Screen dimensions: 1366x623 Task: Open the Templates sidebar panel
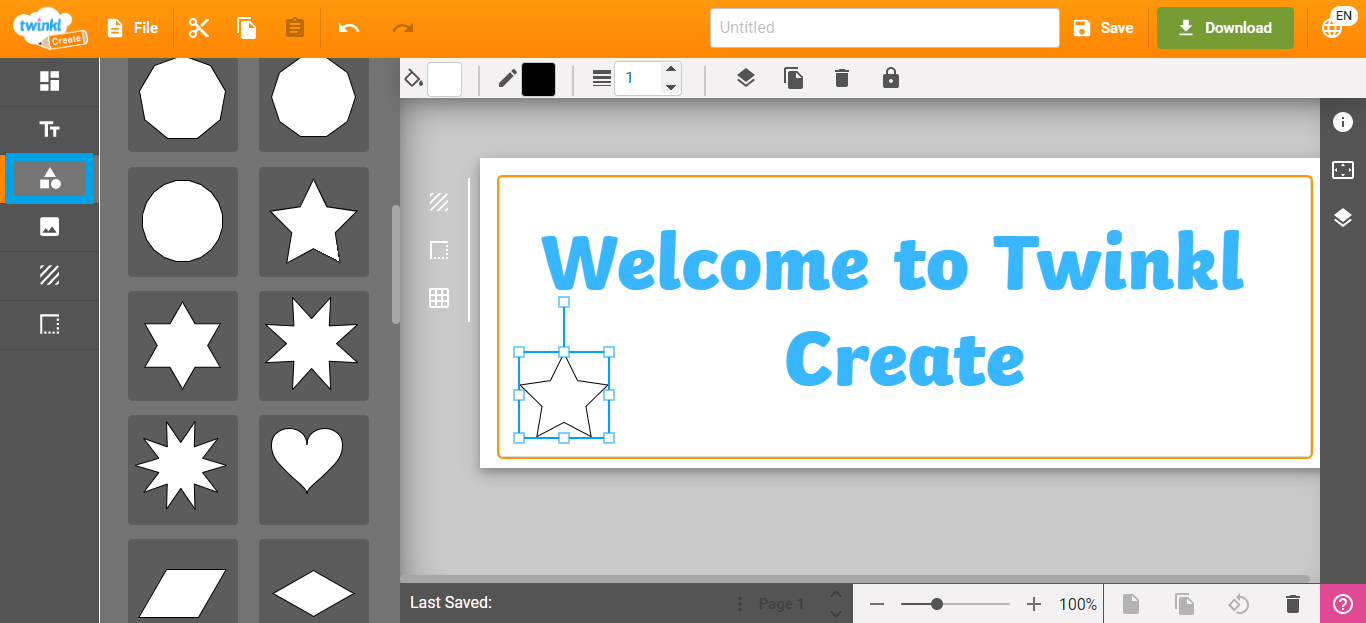49,81
